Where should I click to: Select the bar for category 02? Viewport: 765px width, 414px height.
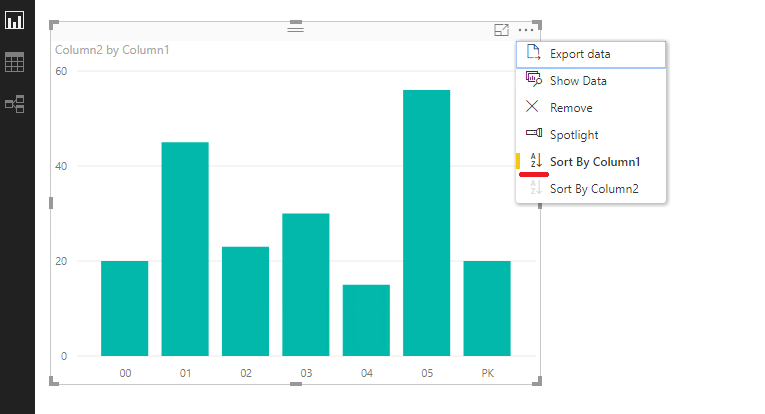245,301
